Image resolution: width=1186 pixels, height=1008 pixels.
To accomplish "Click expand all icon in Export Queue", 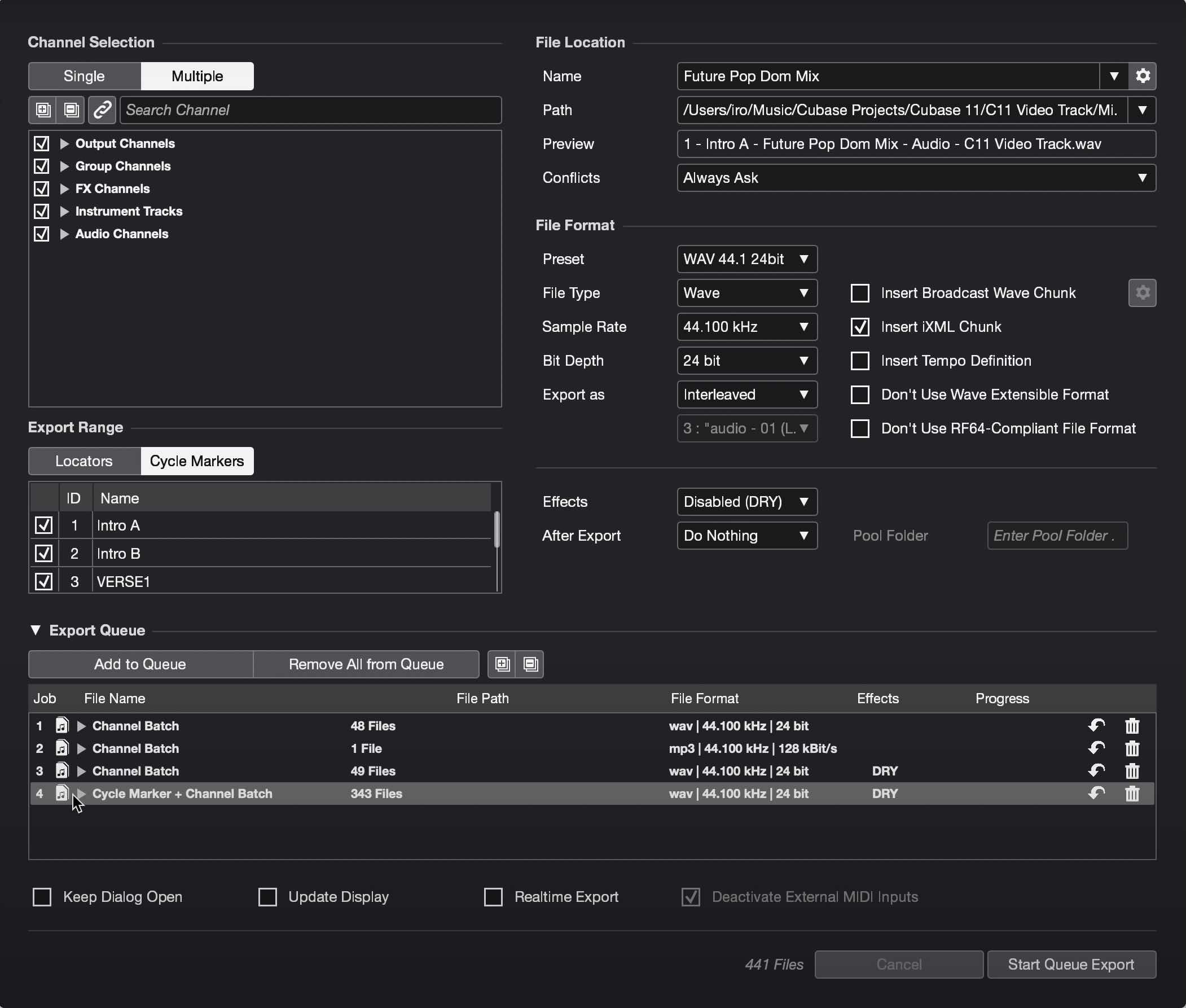I will (x=502, y=664).
